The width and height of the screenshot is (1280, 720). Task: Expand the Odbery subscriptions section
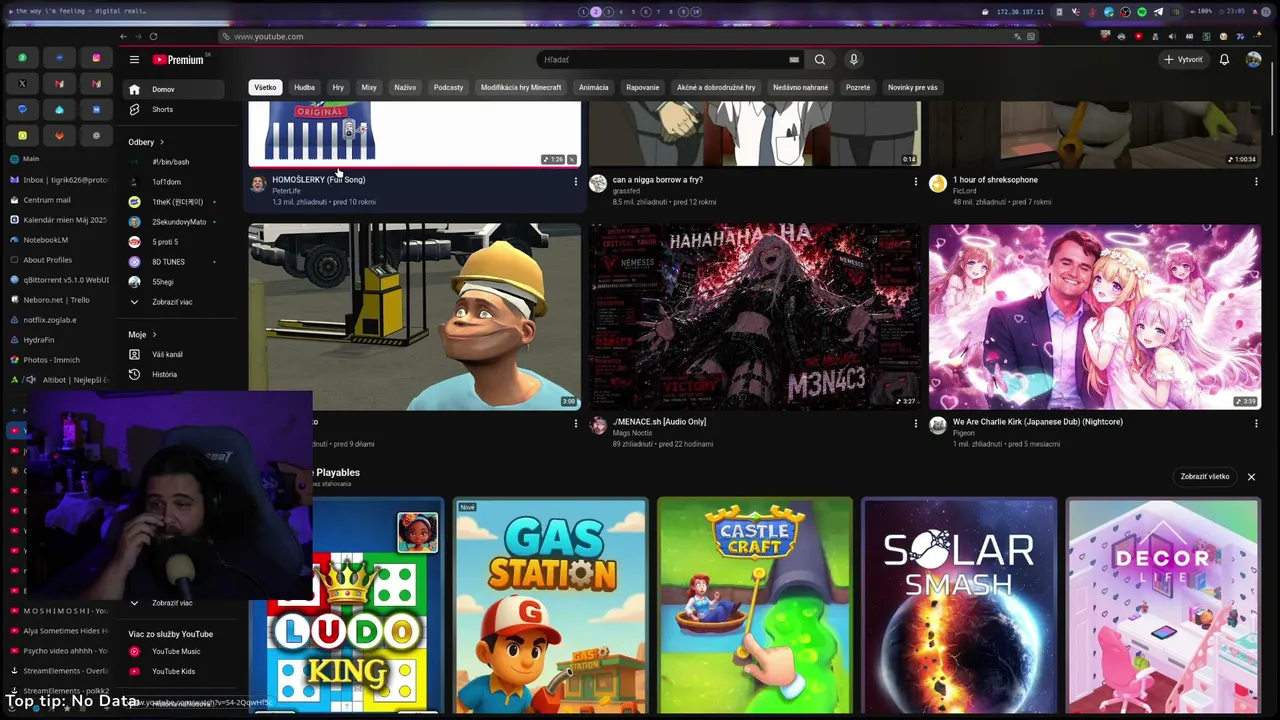tap(146, 142)
